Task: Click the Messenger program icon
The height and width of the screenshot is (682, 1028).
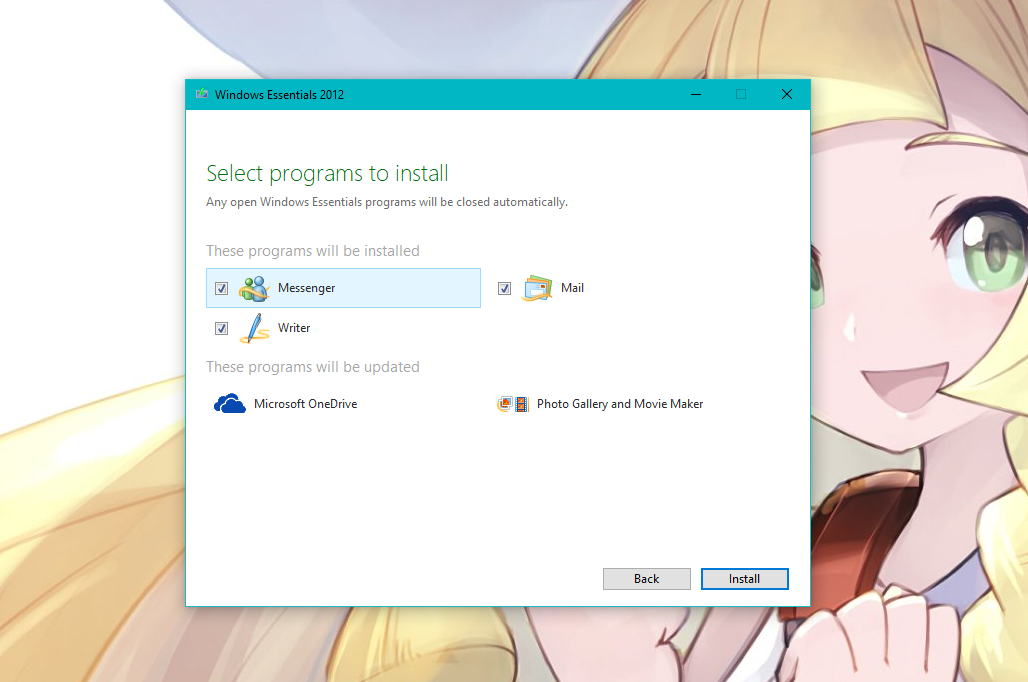Action: (254, 289)
